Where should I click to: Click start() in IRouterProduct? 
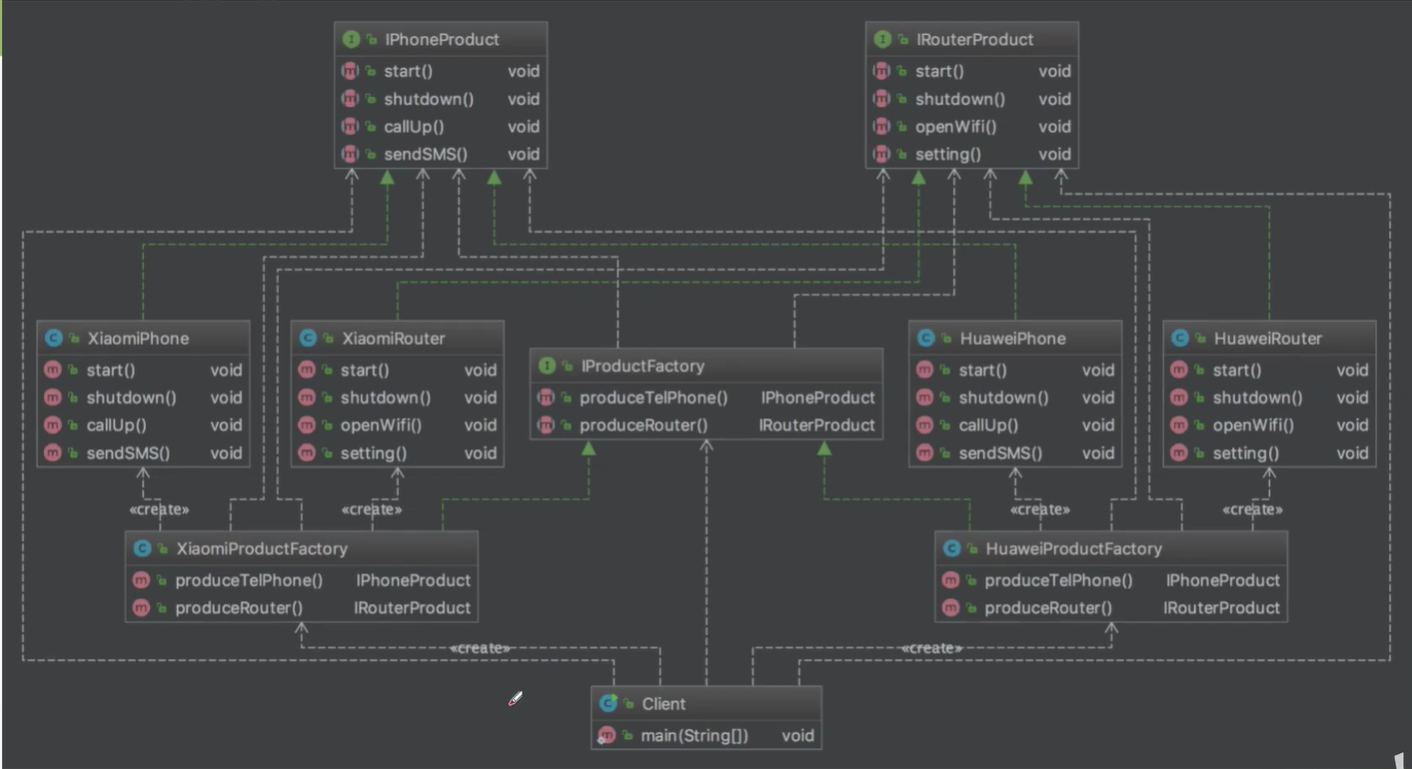pyautogui.click(x=940, y=71)
